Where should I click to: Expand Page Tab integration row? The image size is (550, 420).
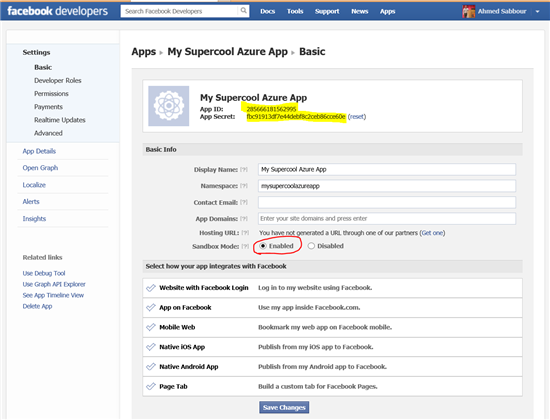tap(332, 386)
